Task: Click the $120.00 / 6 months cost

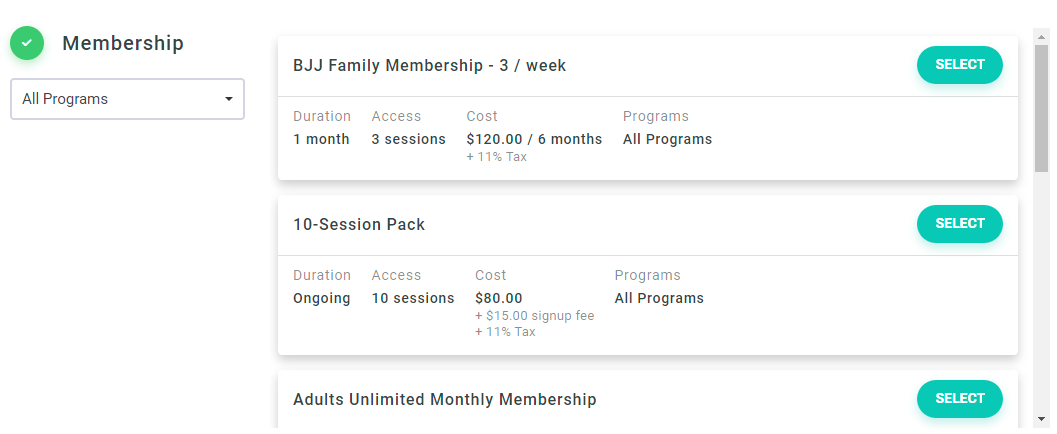Action: (x=534, y=139)
